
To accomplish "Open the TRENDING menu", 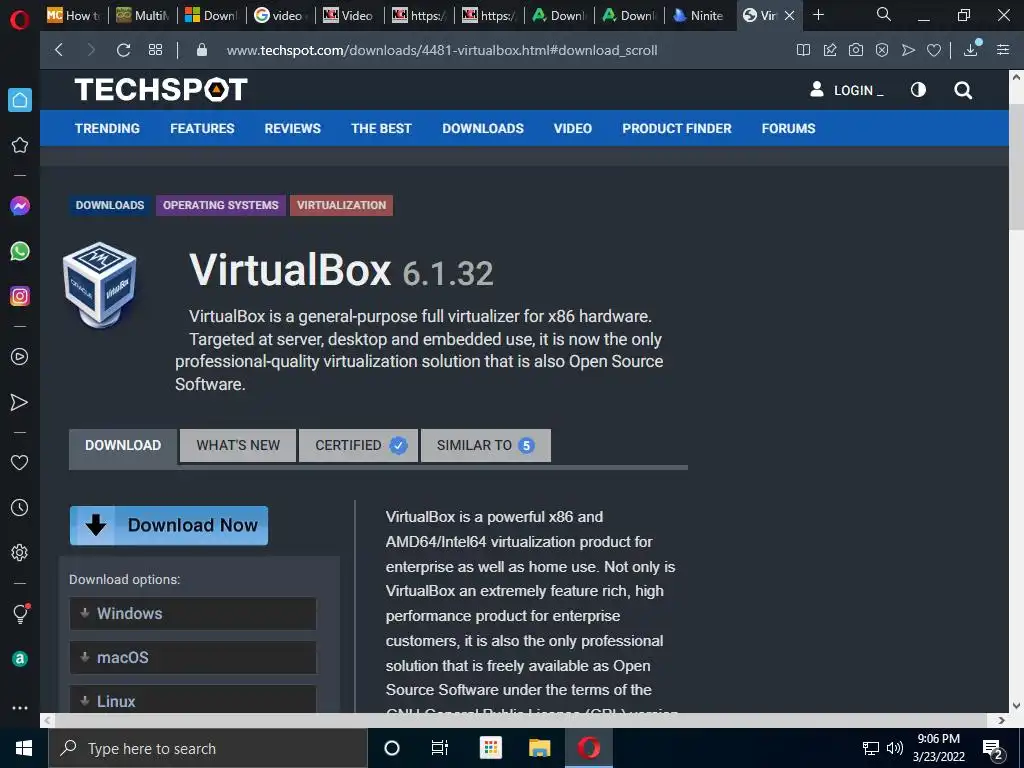I will click(x=107, y=129).
